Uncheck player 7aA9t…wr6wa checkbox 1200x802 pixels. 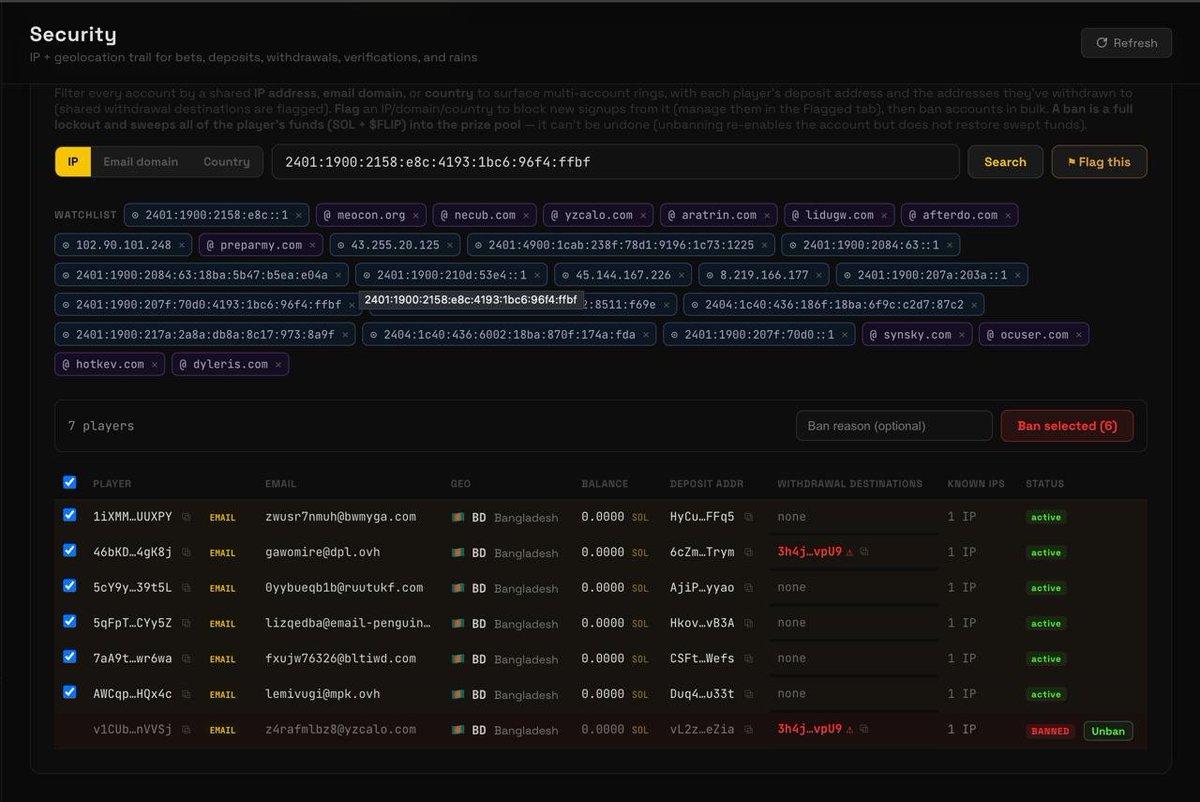click(70, 657)
